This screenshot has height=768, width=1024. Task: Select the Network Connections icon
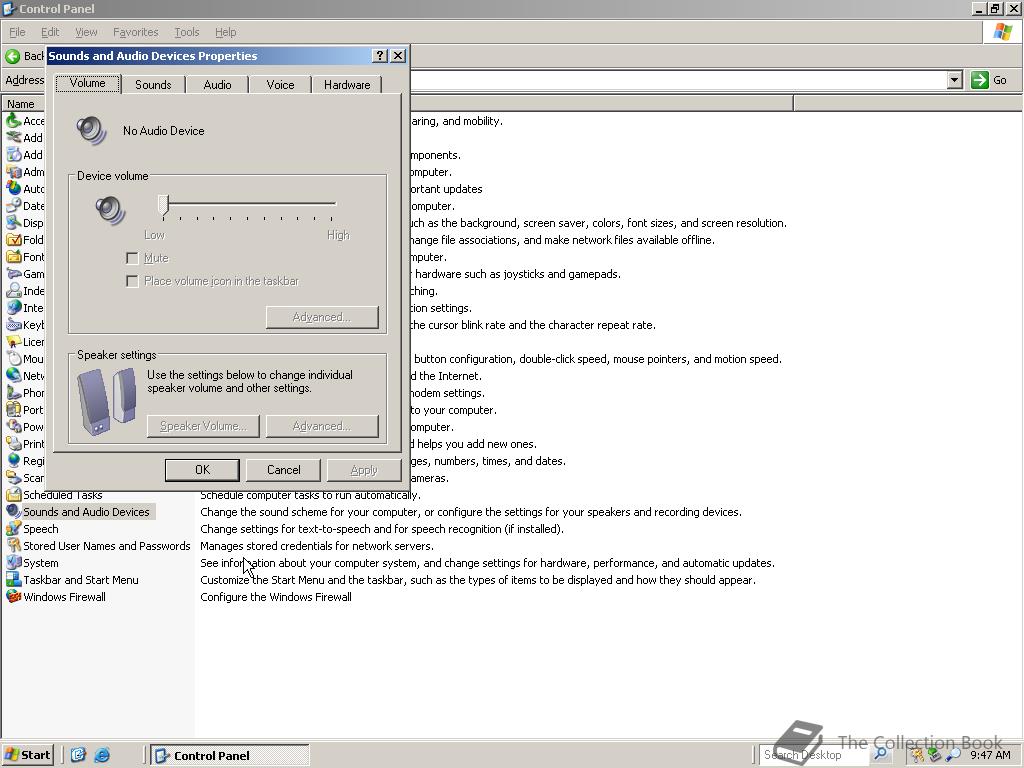[14, 376]
